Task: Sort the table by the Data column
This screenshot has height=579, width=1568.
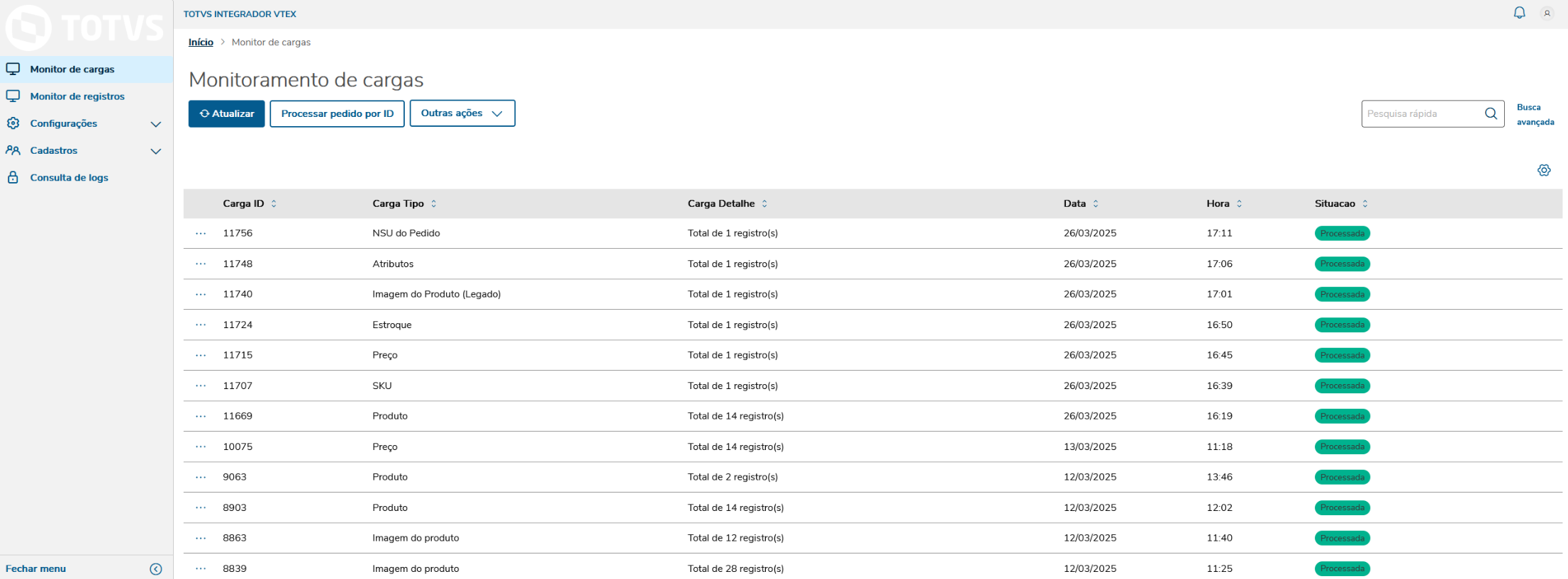Action: (1096, 204)
